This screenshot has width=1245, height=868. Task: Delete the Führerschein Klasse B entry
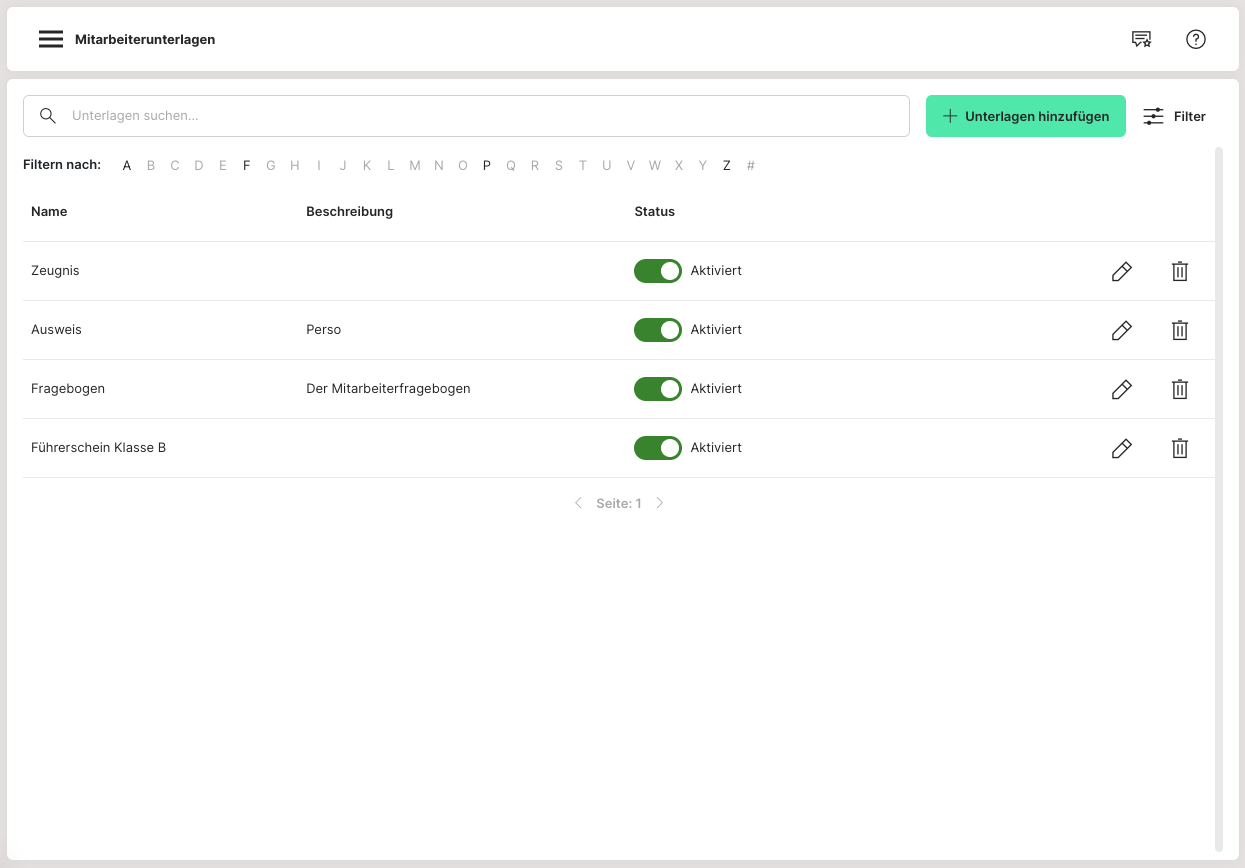click(x=1180, y=448)
